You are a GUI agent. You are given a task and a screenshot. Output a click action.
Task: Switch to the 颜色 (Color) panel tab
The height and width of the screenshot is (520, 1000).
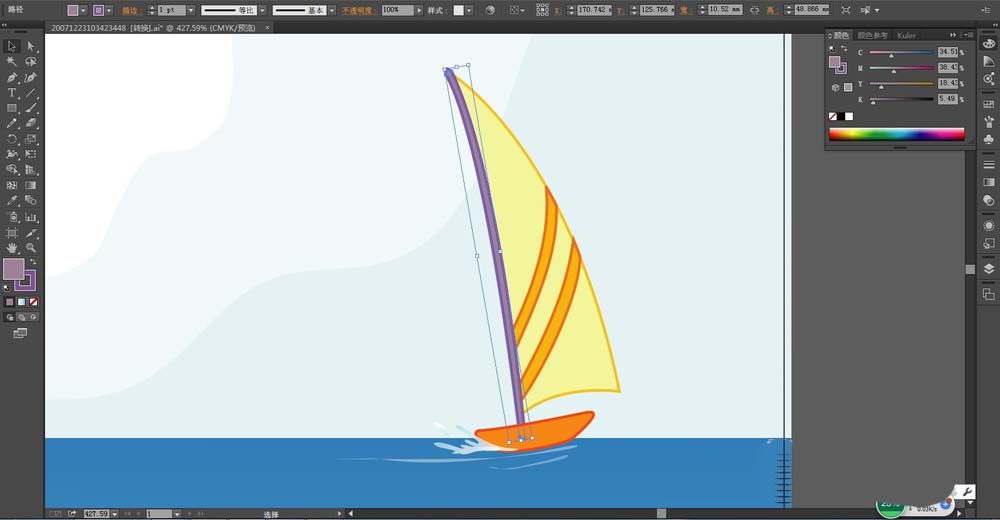point(841,35)
